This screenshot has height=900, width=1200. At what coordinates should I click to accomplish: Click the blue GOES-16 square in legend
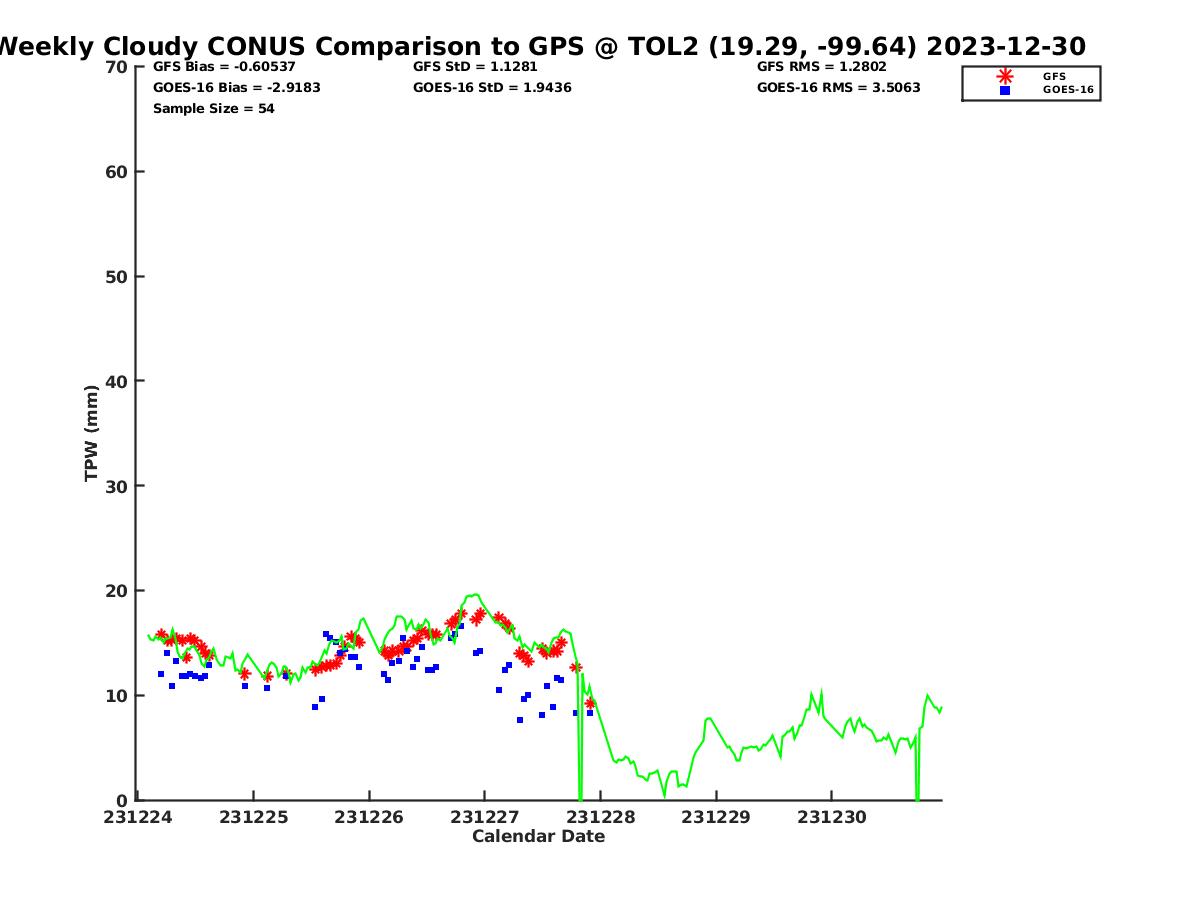pos(1004,90)
